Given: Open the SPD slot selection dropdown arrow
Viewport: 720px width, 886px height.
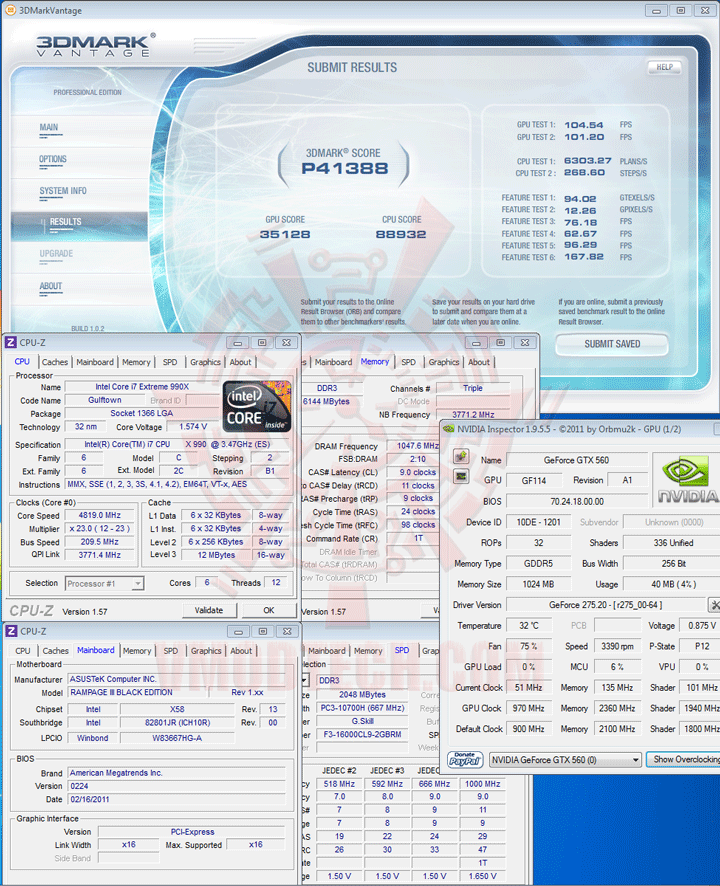Looking at the screenshot, I should (x=305, y=680).
